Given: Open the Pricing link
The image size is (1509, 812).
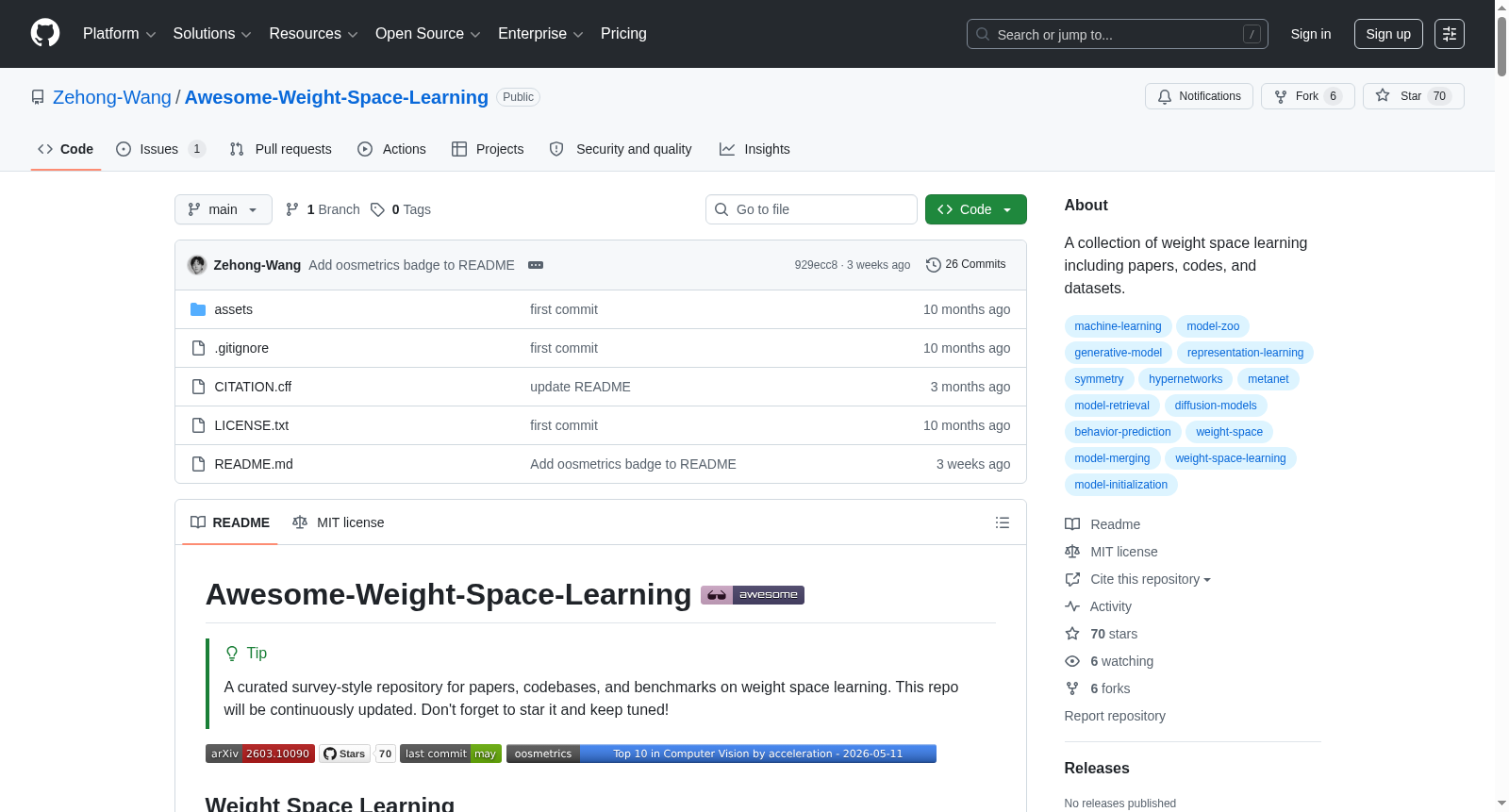Looking at the screenshot, I should 623,34.
